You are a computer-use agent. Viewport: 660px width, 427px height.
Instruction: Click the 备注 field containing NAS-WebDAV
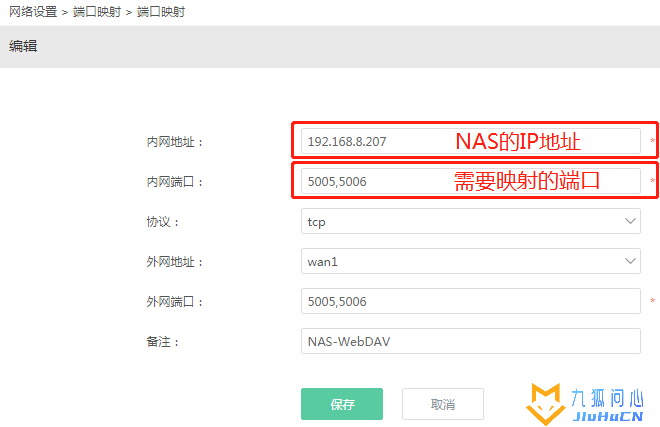(471, 341)
